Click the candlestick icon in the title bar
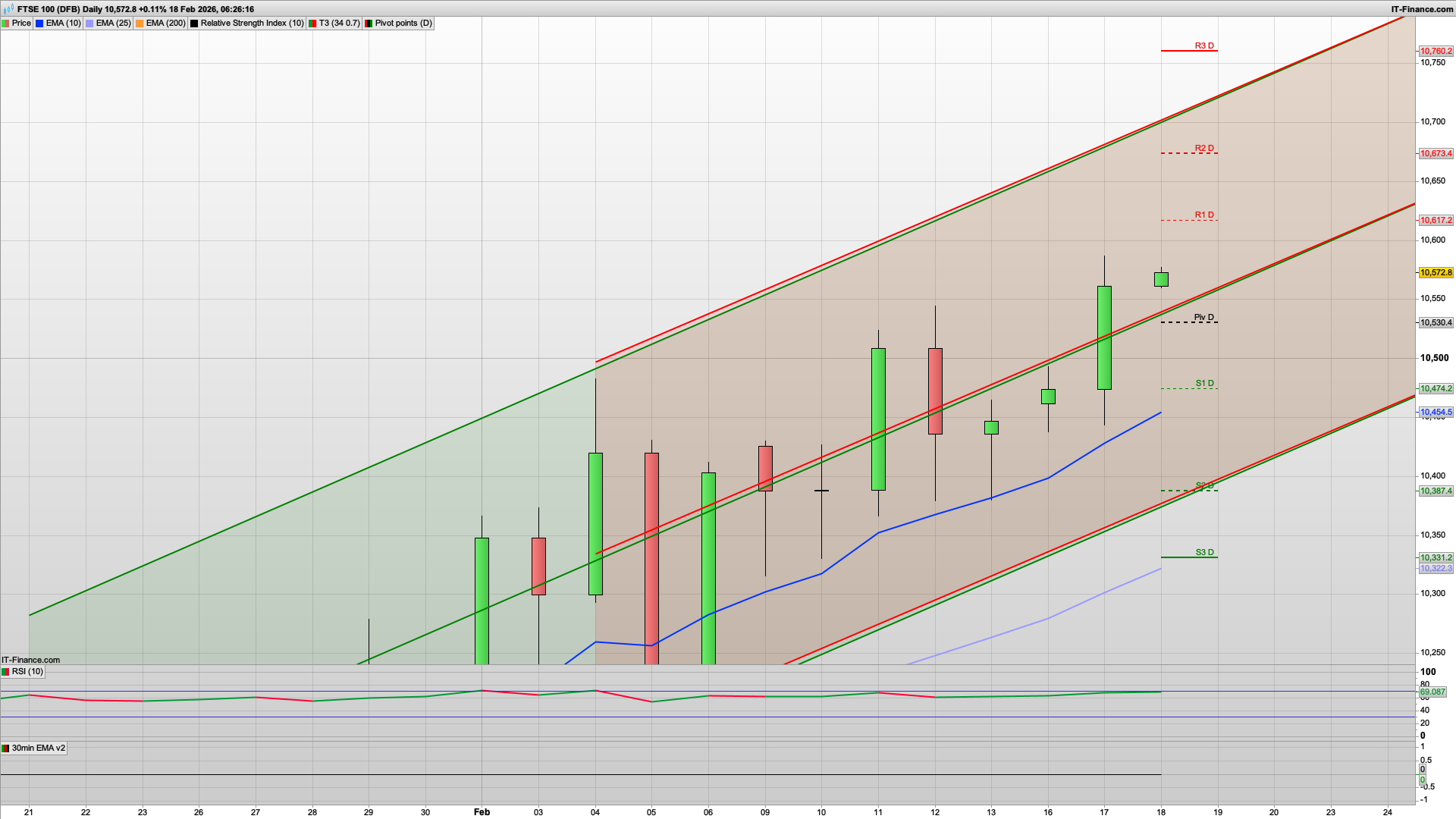1456x819 pixels. click(8, 9)
